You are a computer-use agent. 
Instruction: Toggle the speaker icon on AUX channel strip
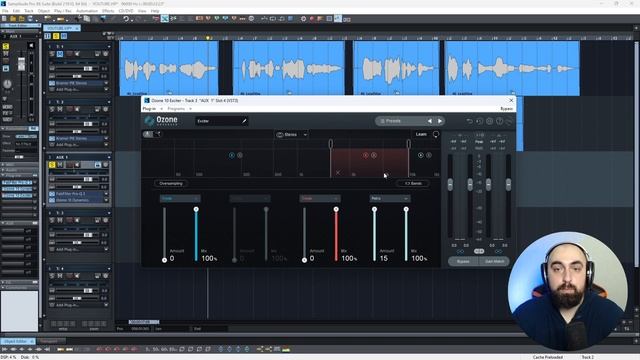tap(31, 46)
